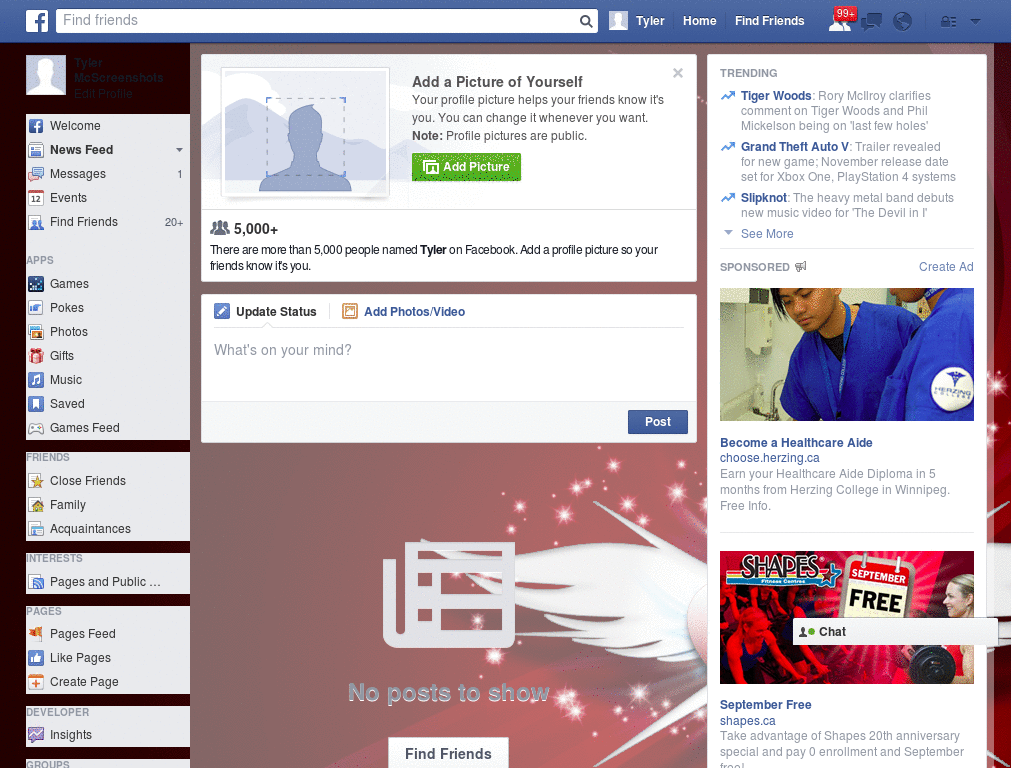Open choose.herzing.ca link
1024x768 pixels.
click(x=769, y=458)
